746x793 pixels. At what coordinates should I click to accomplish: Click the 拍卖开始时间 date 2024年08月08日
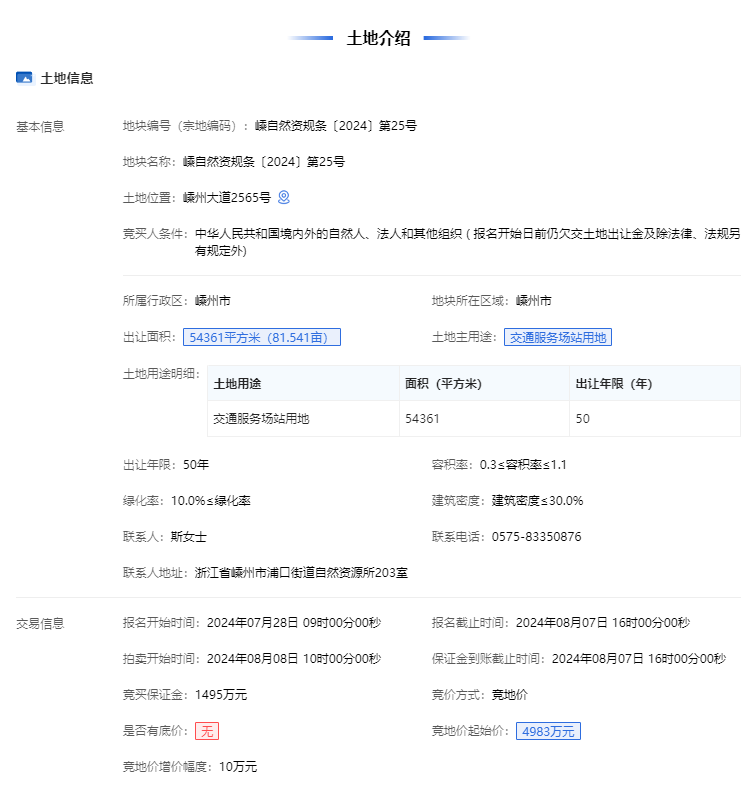point(252,659)
